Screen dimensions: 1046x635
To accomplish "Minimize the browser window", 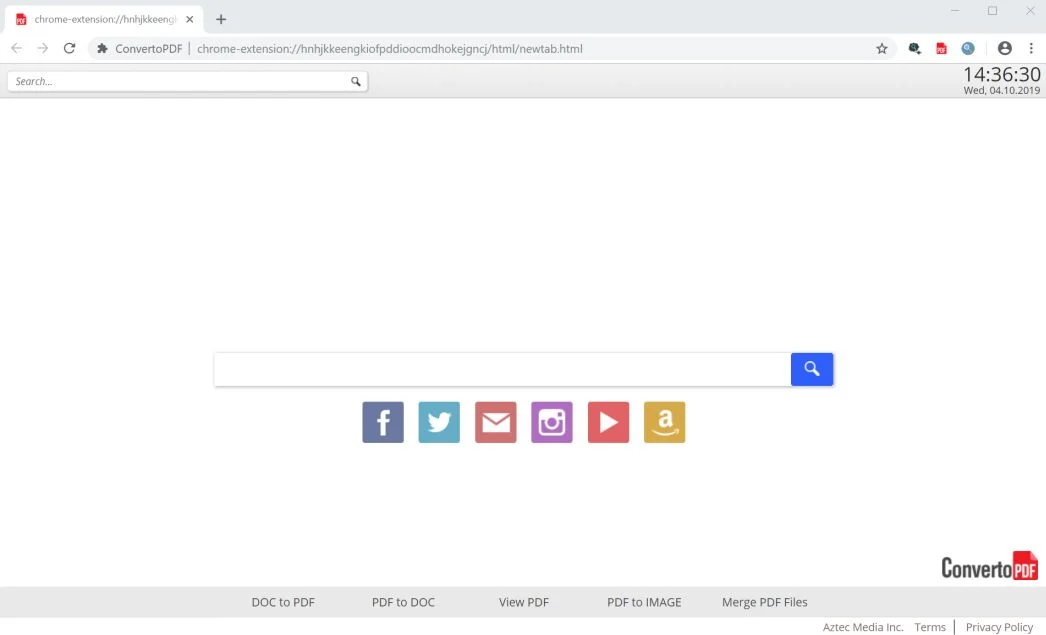I will (x=955, y=11).
